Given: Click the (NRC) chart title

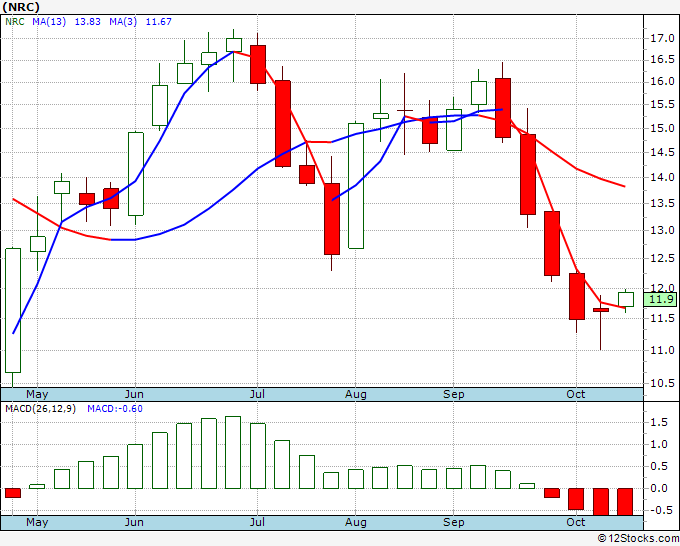Looking at the screenshot, I should (21, 7).
